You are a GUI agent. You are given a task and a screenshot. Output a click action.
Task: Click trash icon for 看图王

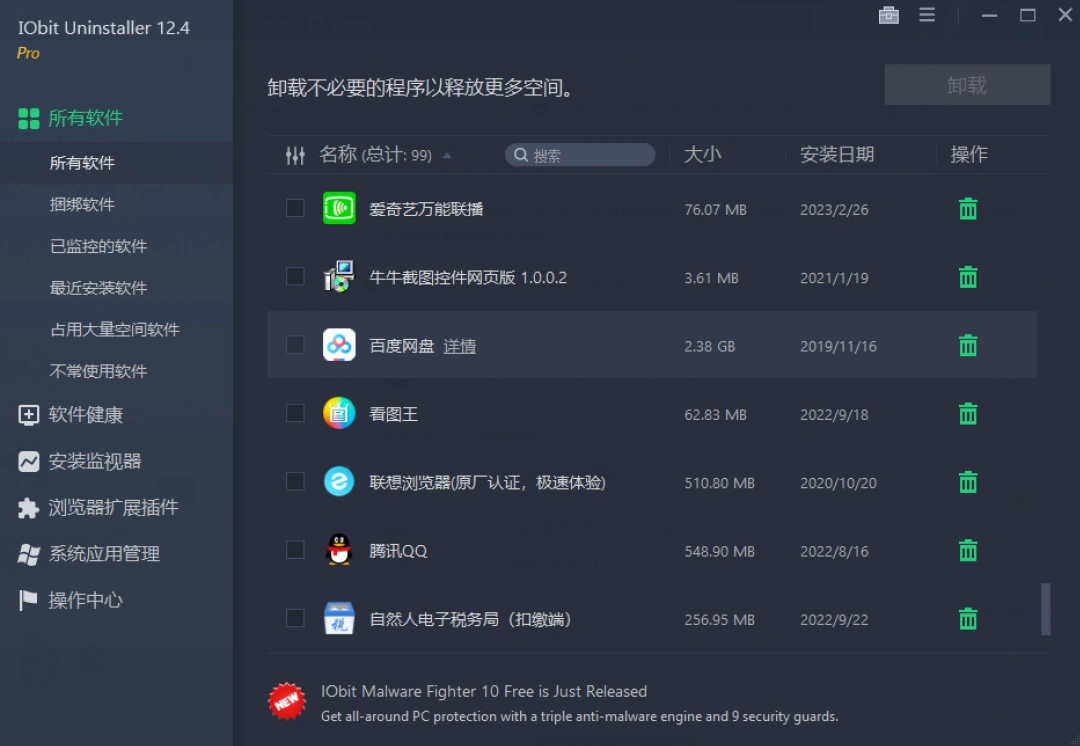tap(968, 413)
